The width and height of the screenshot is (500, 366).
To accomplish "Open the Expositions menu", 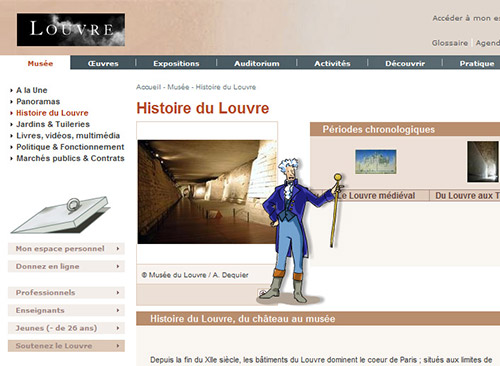I will click(x=176, y=63).
